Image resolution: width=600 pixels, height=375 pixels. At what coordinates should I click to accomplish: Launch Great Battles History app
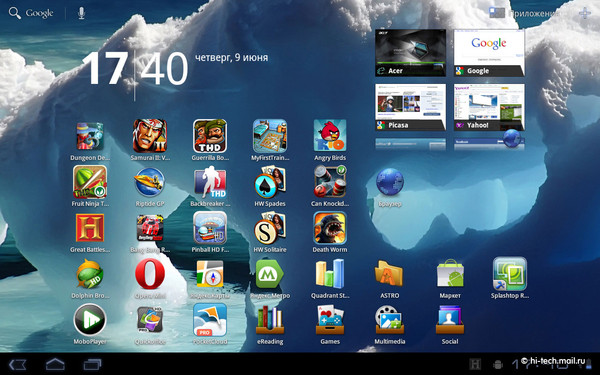click(90, 228)
